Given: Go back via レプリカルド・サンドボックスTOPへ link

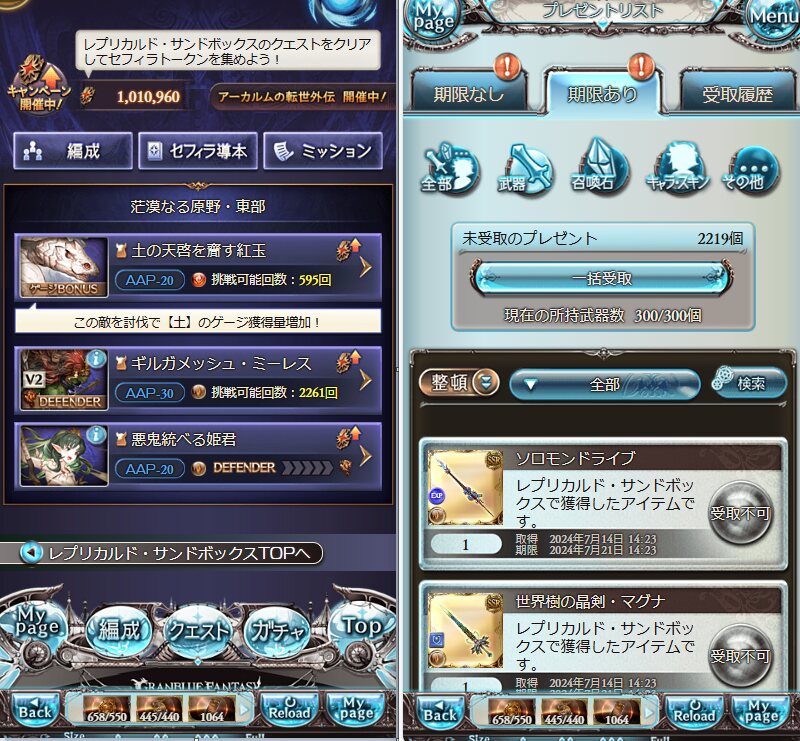Looking at the screenshot, I should [x=162, y=553].
